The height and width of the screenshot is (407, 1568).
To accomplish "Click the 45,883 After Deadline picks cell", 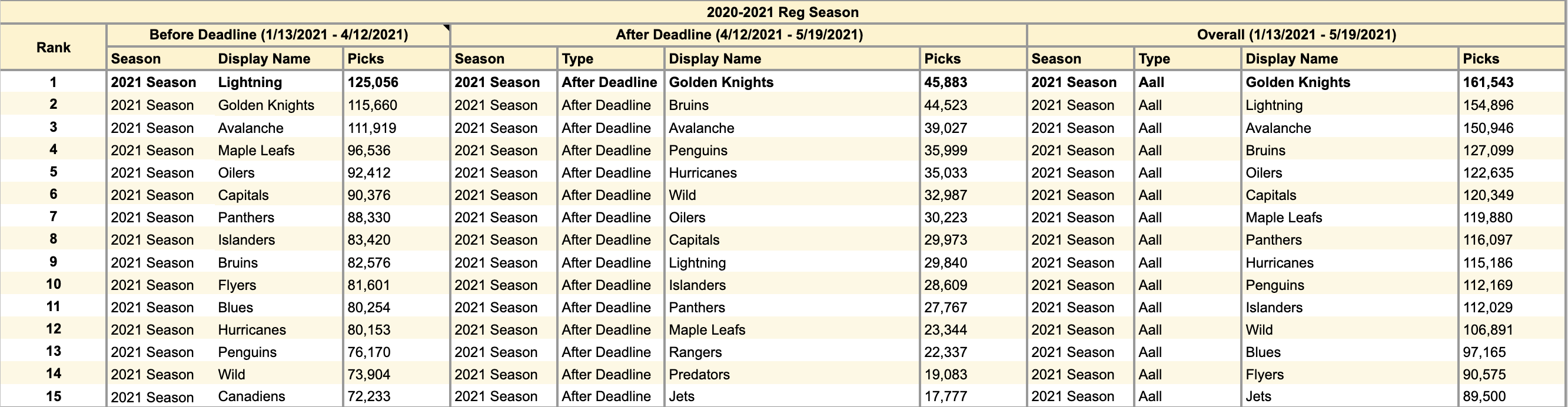I will 973,82.
